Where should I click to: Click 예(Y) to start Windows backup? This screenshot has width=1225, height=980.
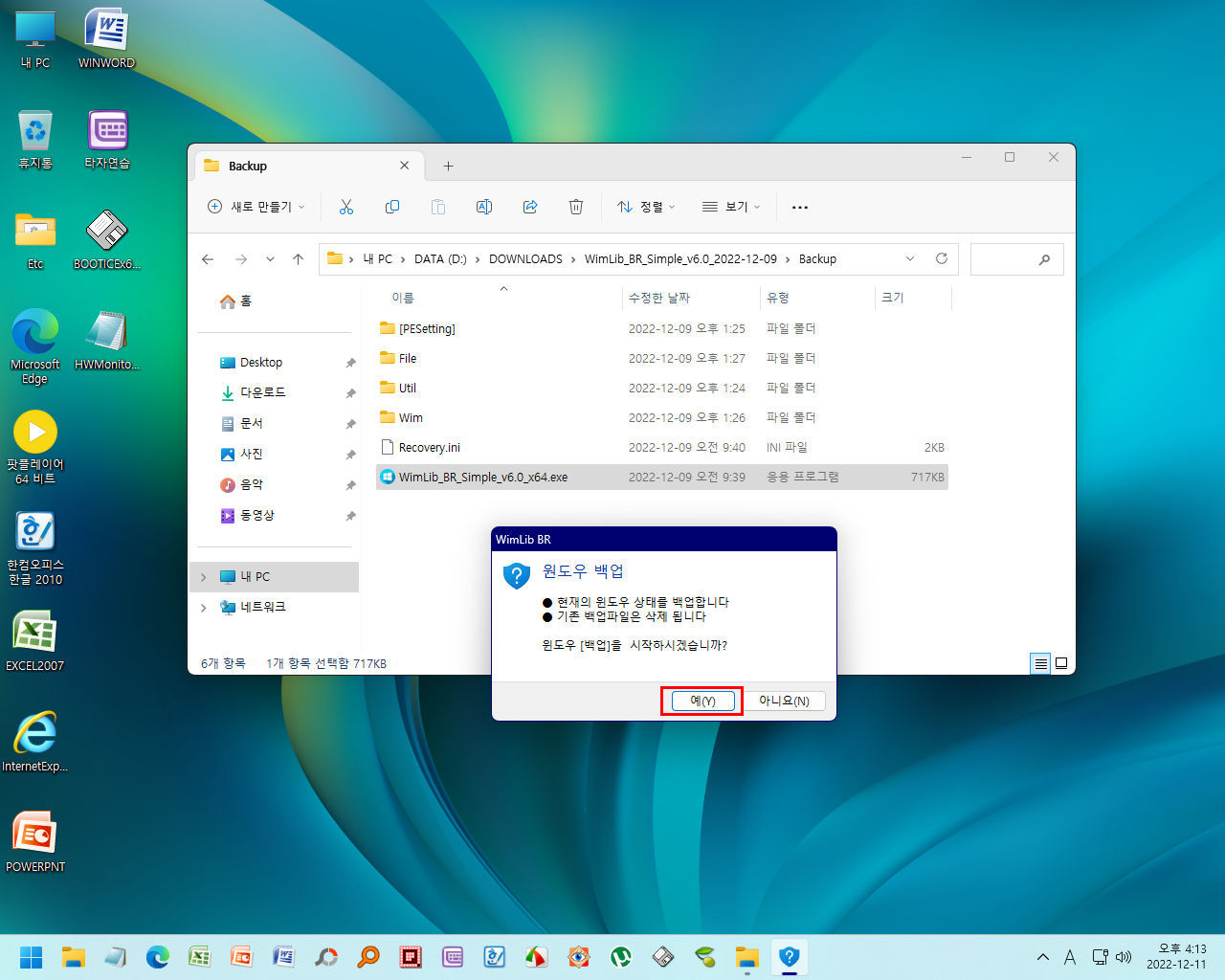coord(702,701)
